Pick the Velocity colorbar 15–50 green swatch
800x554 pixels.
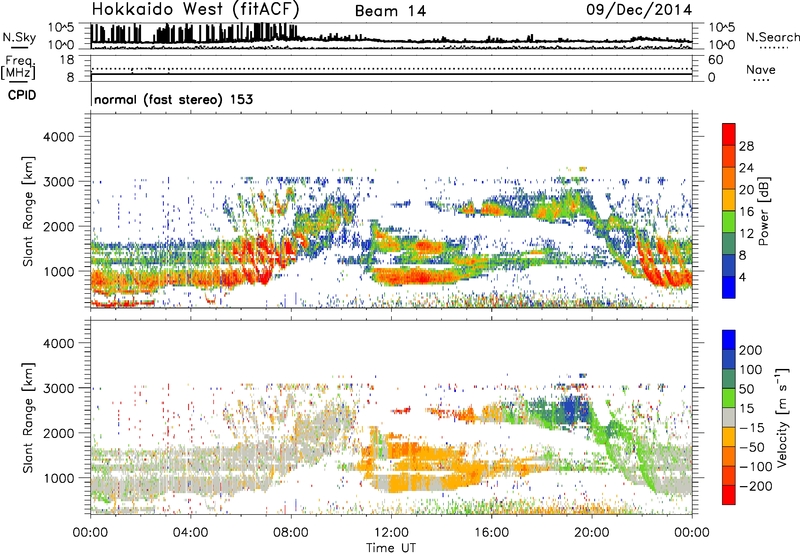[729, 398]
